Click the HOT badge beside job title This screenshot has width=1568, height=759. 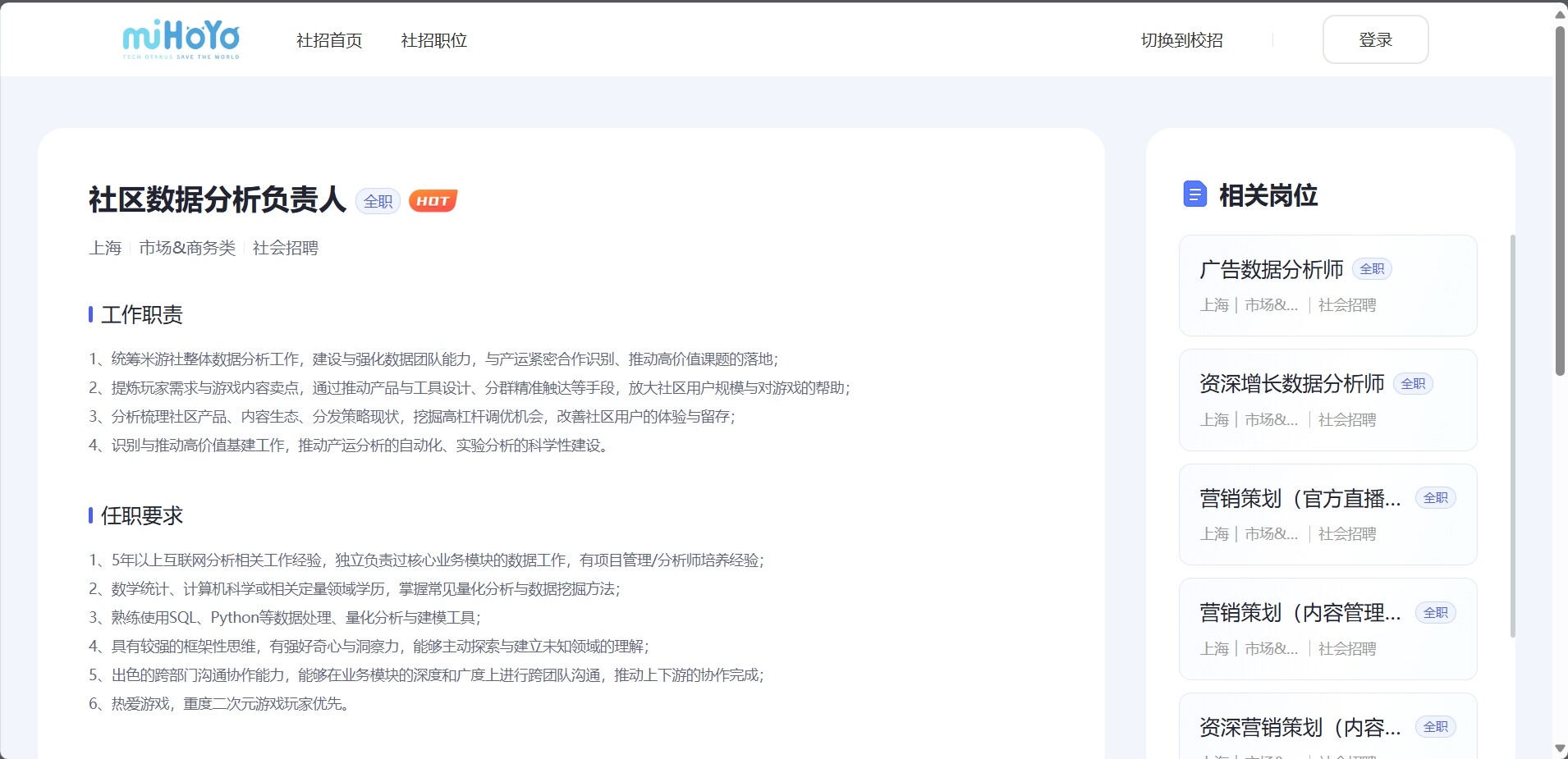point(433,201)
